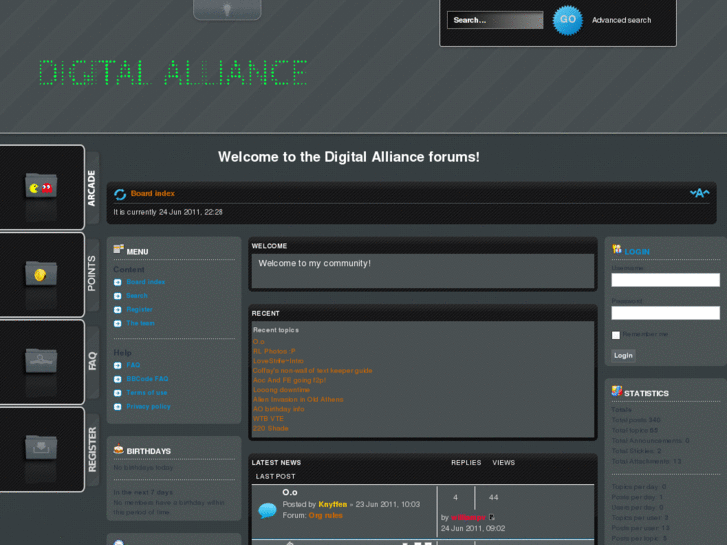Click the blue GO search button

tap(567, 20)
